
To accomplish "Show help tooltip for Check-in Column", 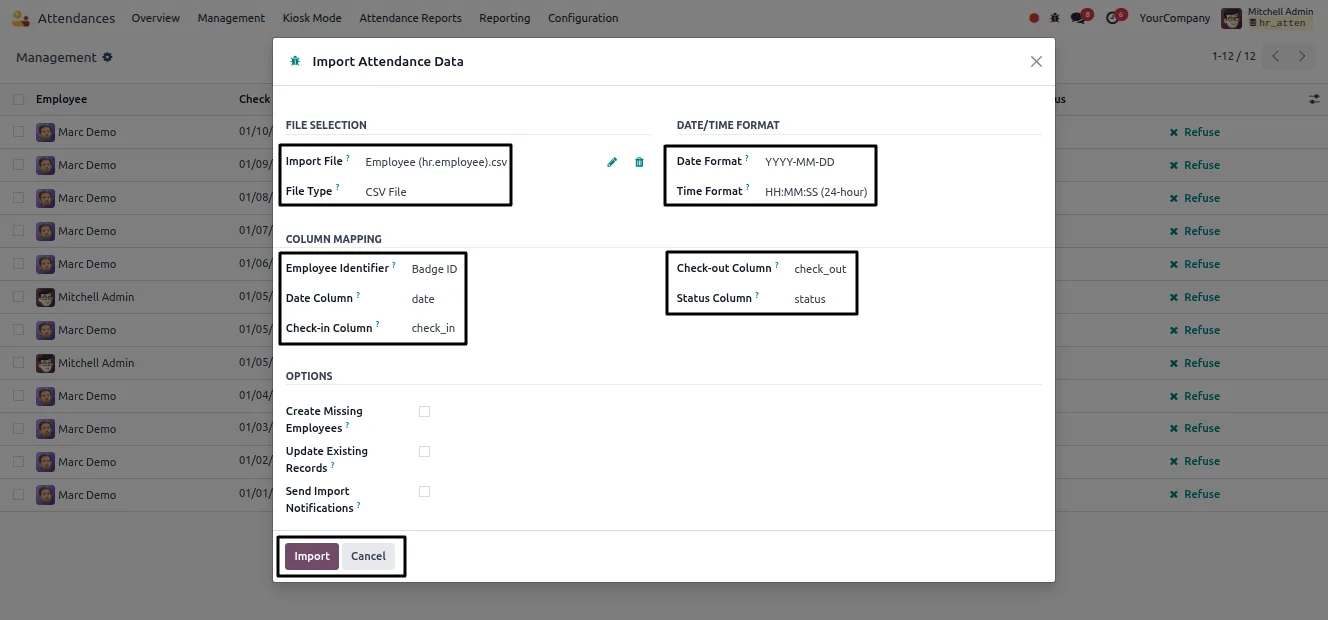I will click(377, 324).
